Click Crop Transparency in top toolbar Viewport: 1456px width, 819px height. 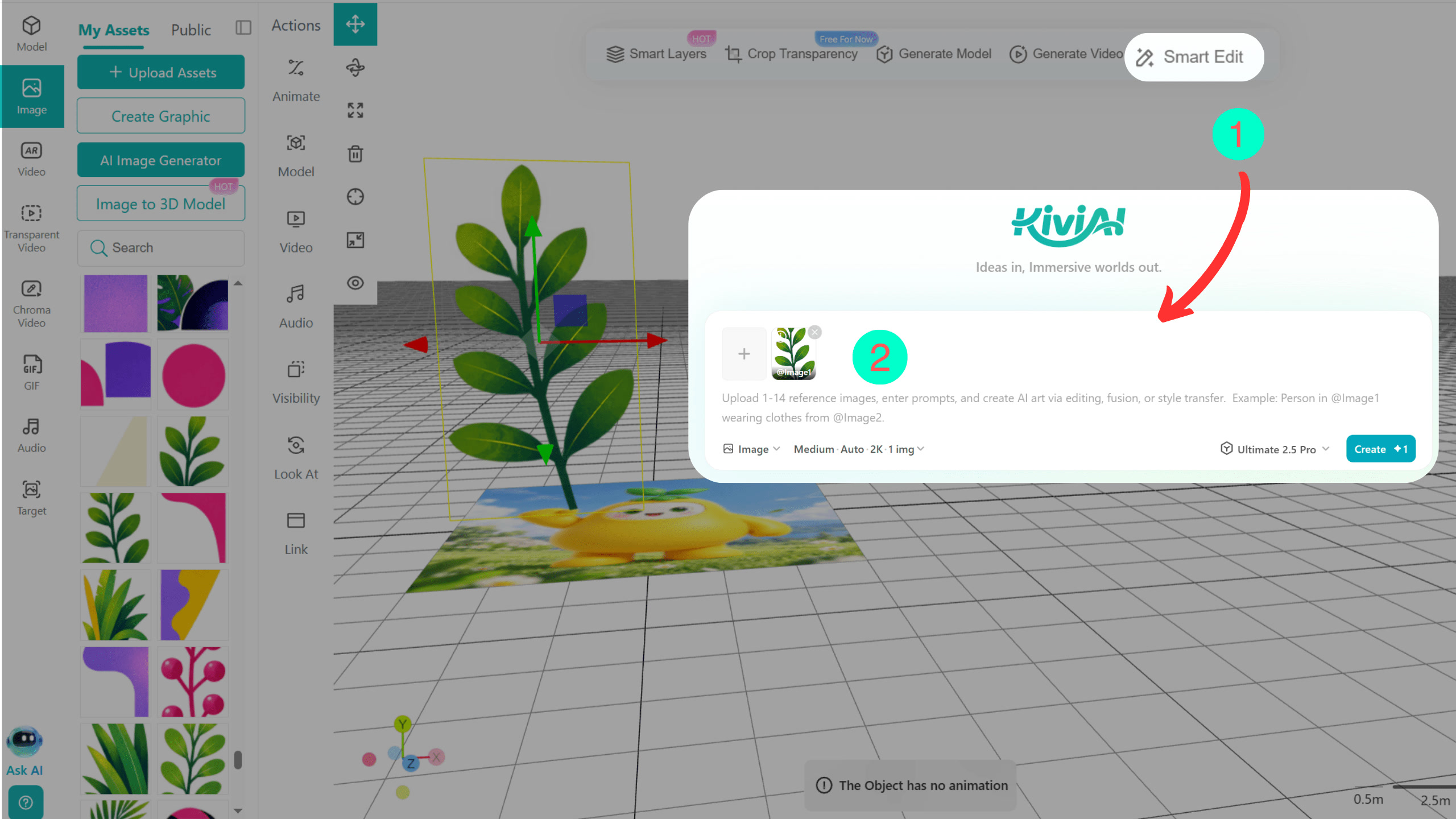791,53
